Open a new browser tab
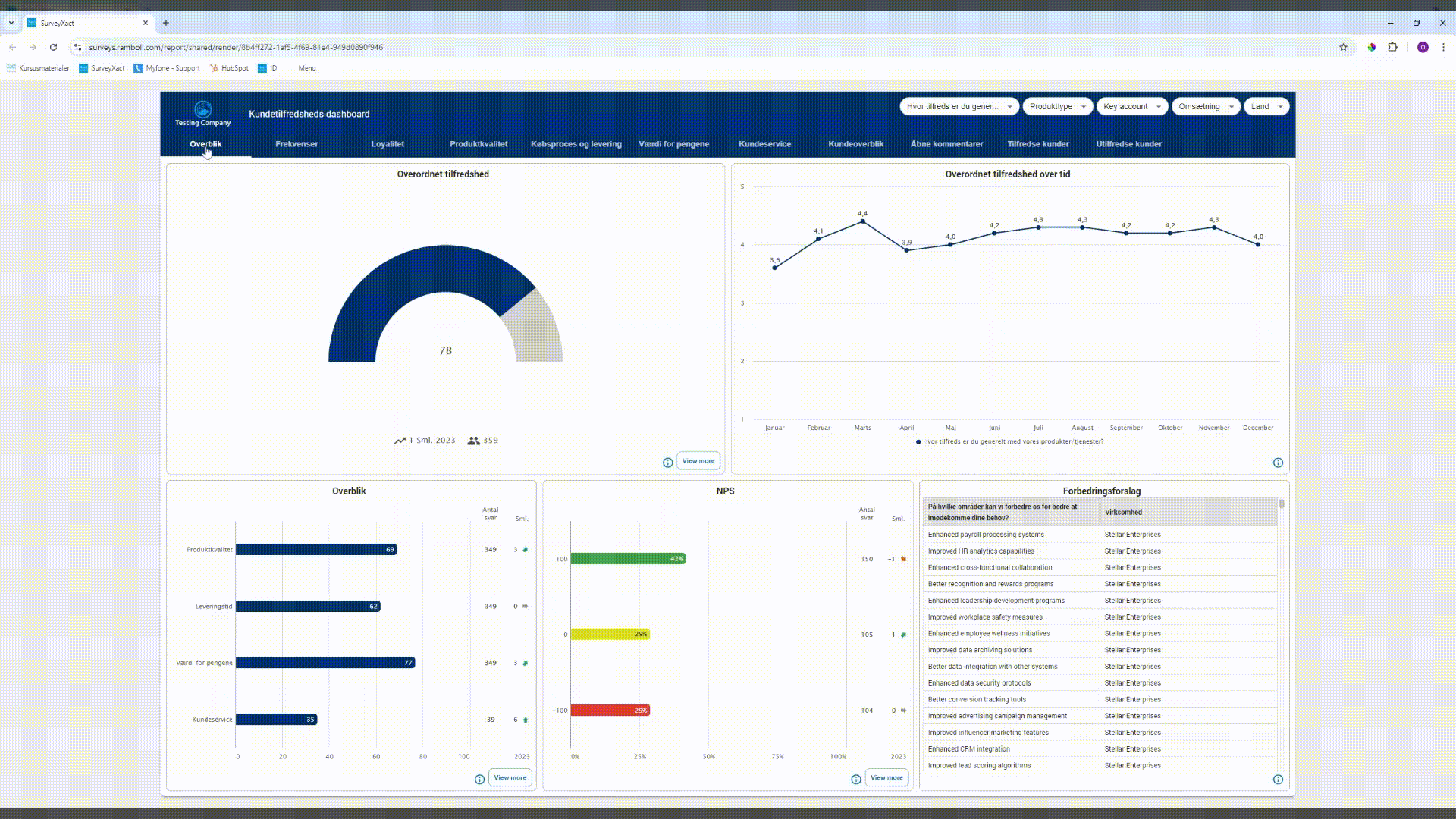 [166, 23]
